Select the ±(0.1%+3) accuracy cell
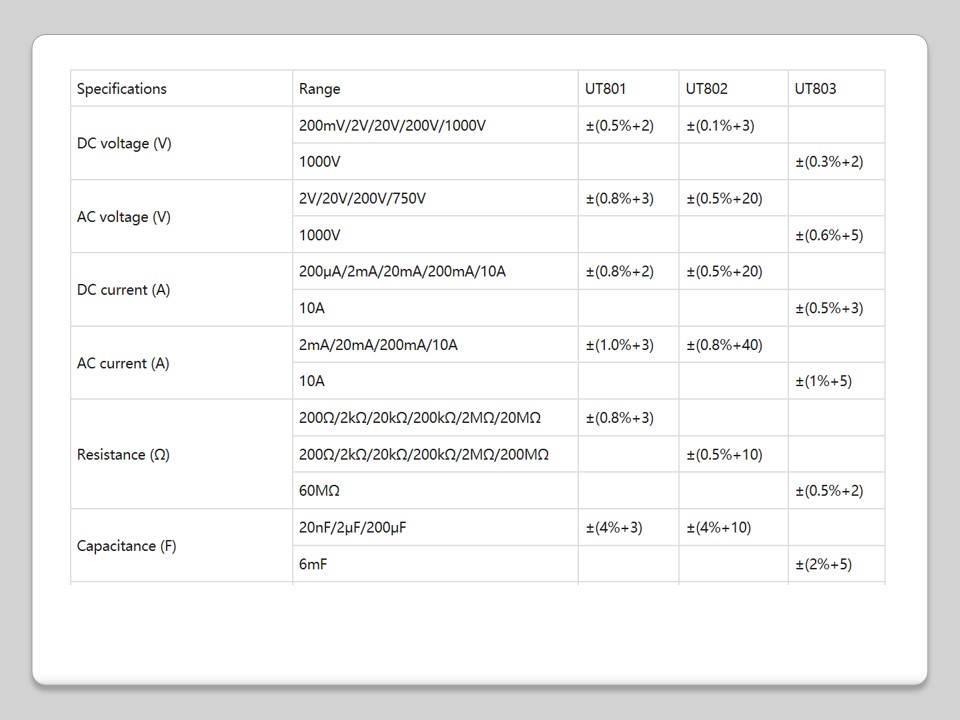960x720 pixels. click(720, 125)
